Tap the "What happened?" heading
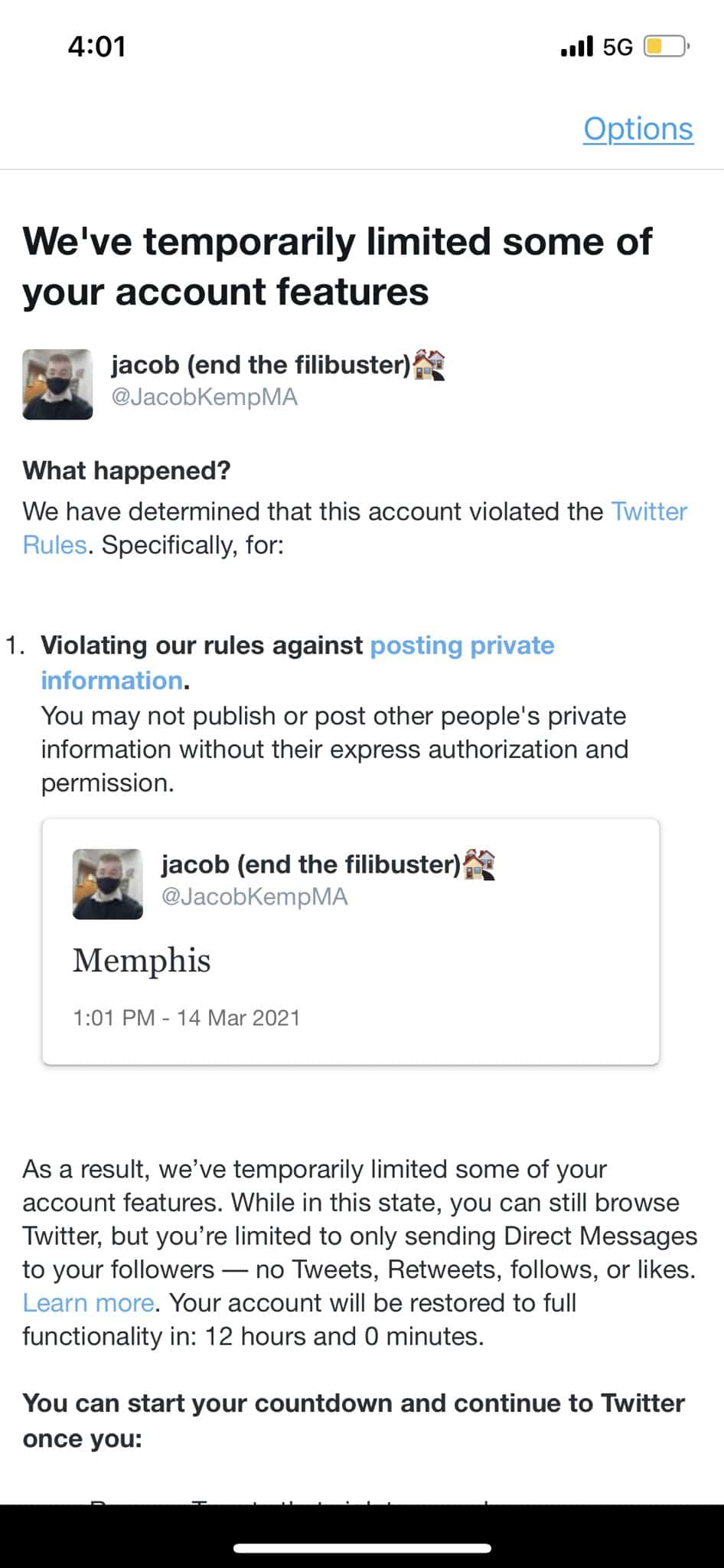The width and height of the screenshot is (724, 1568). tap(126, 470)
